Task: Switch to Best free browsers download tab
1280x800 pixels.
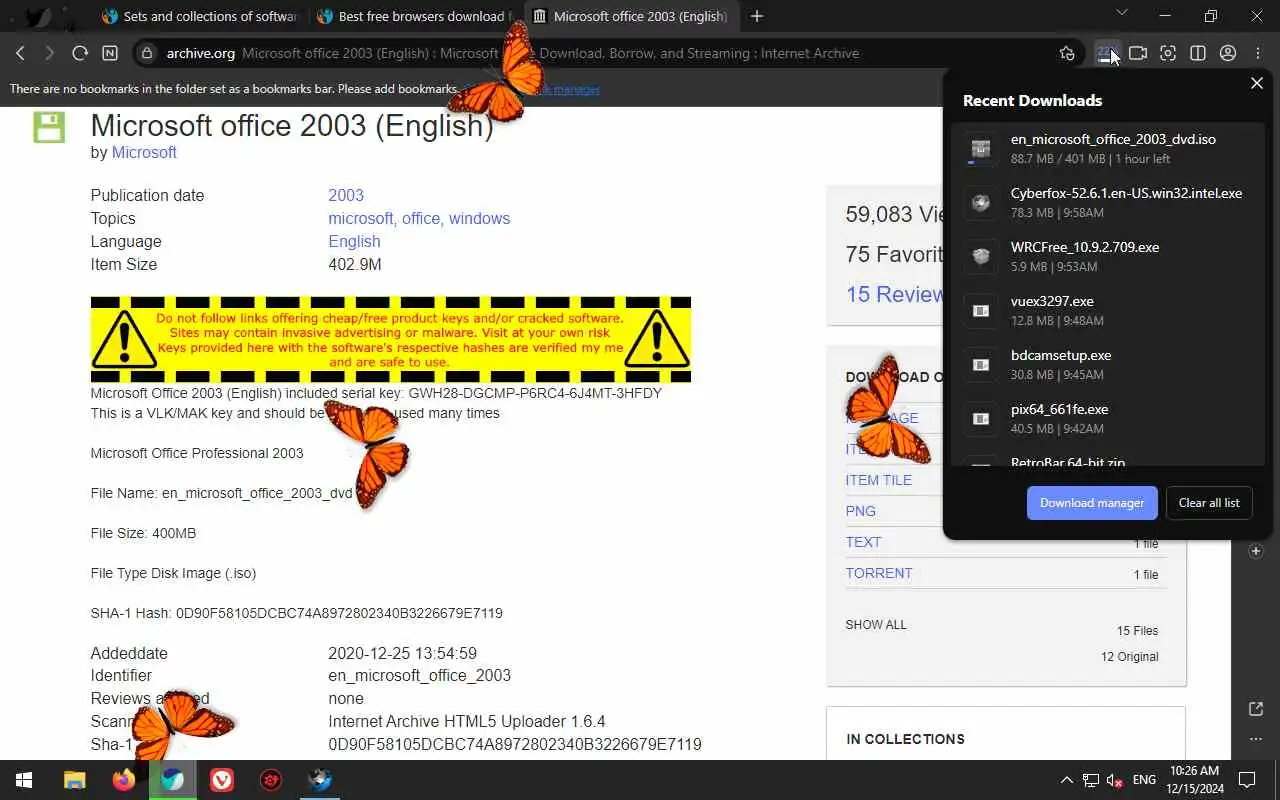Action: (x=414, y=16)
